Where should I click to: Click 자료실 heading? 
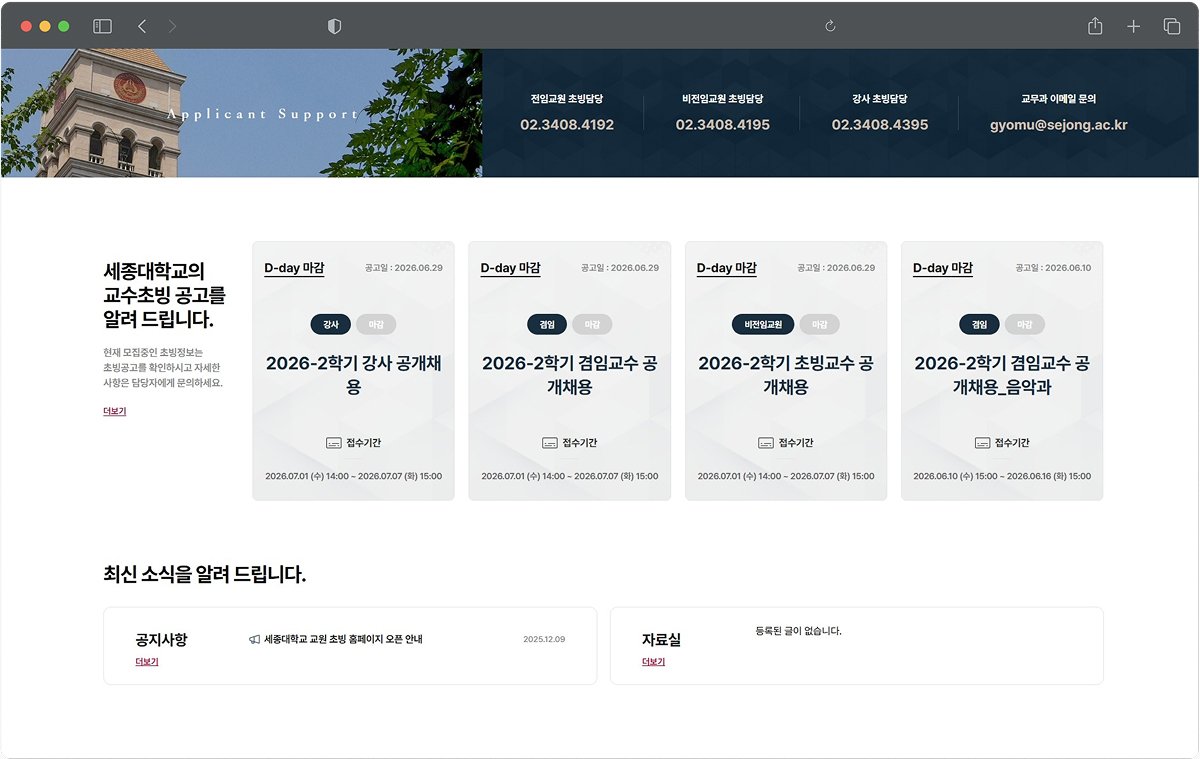[661, 640]
